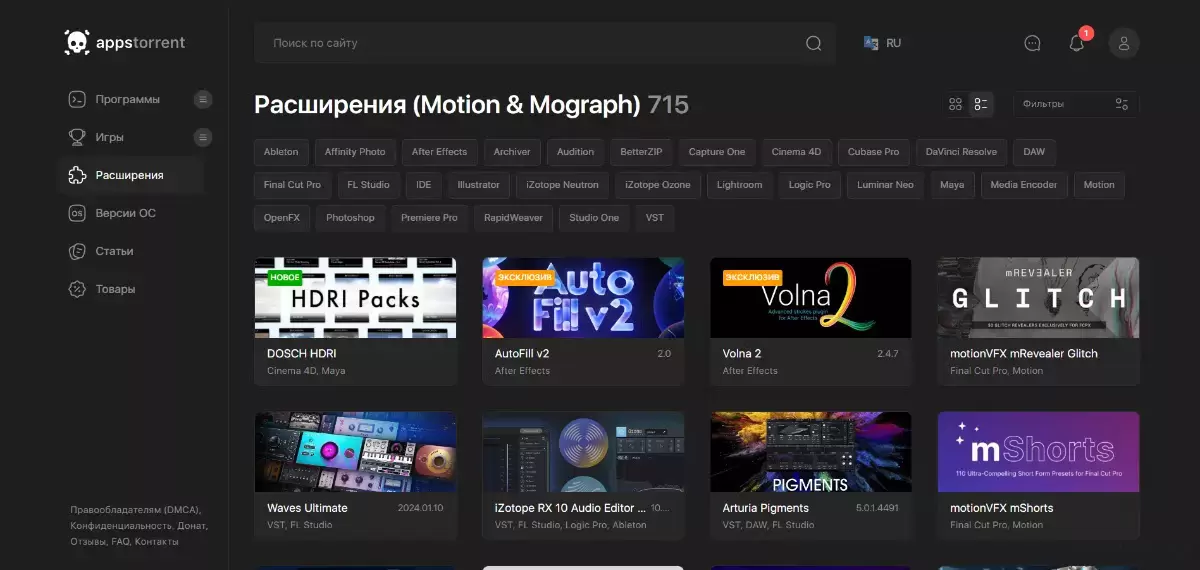The width and height of the screenshot is (1200, 570).
Task: Open the Фильтры dropdown
Action: point(1076,104)
